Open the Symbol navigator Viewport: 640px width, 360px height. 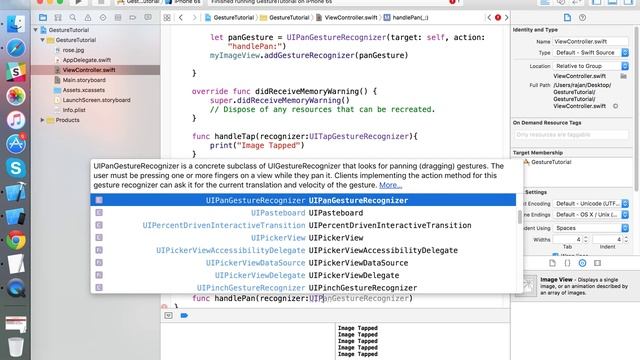pyautogui.click(x=58, y=18)
